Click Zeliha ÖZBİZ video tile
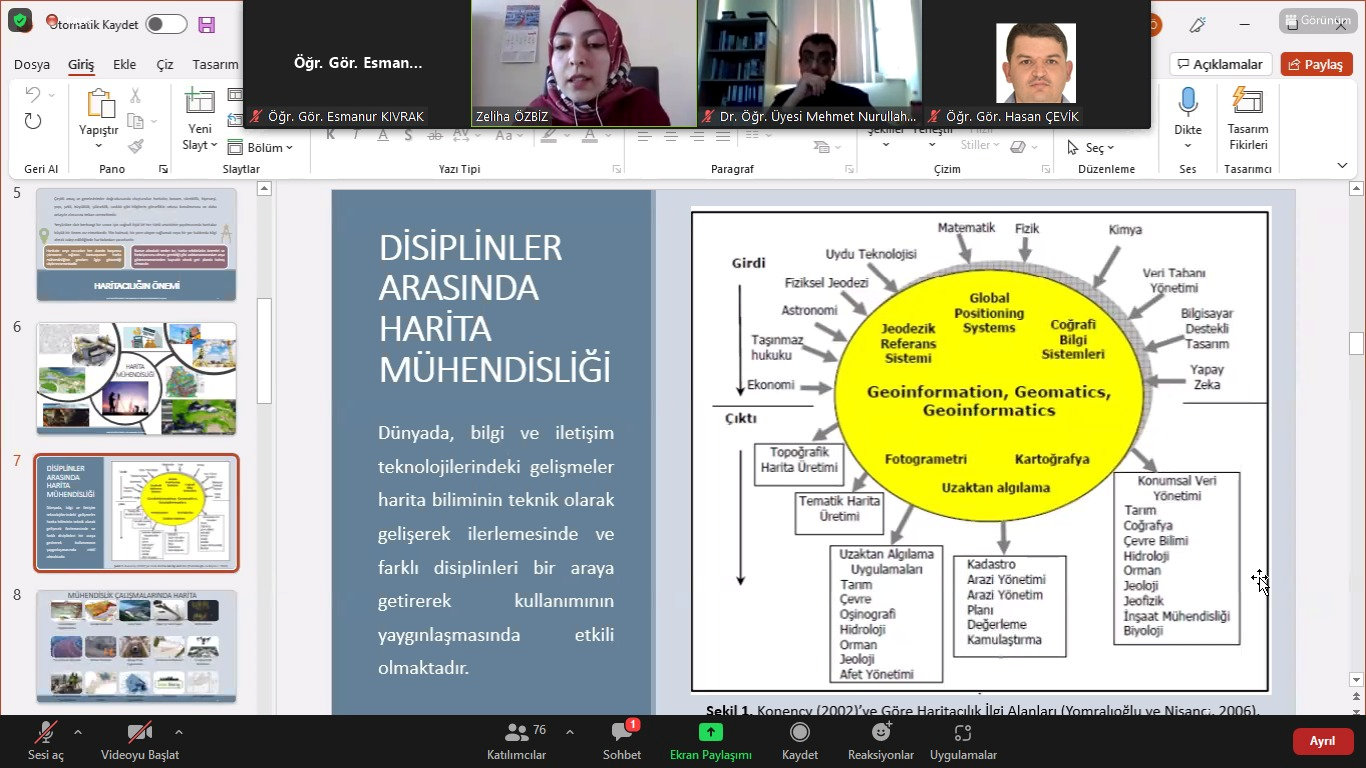The image size is (1366, 768). pos(584,64)
